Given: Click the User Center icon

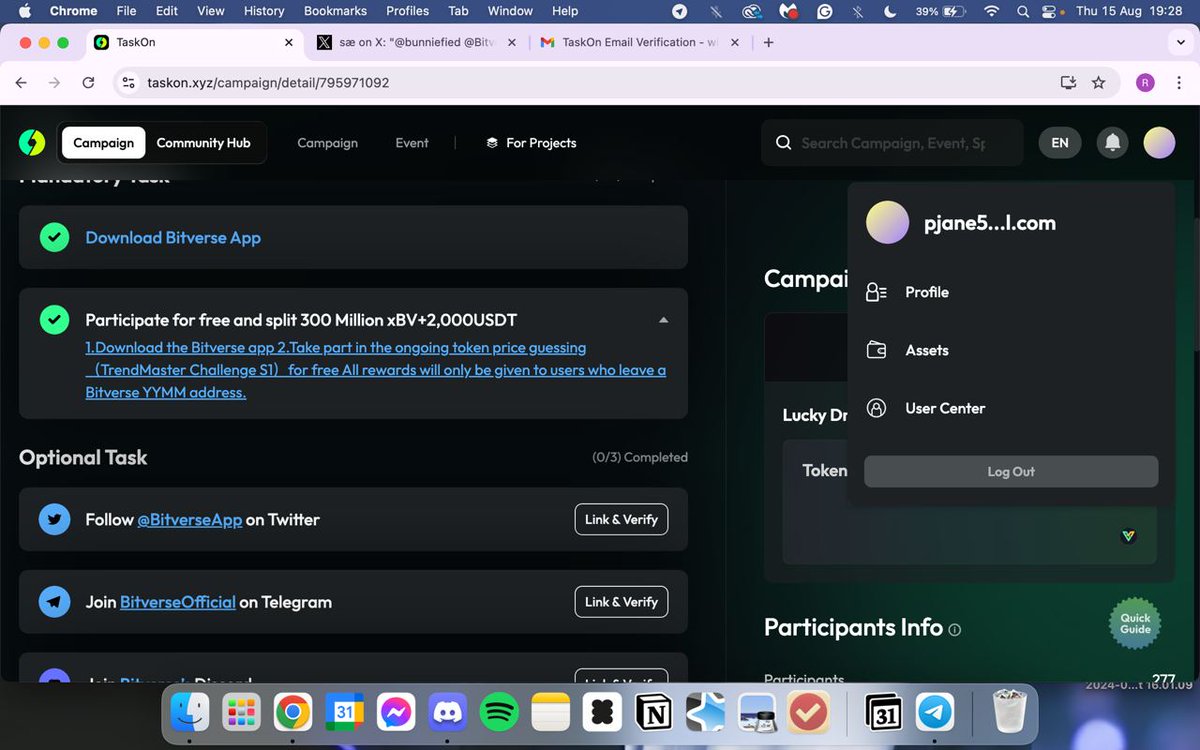Looking at the screenshot, I should (x=876, y=408).
